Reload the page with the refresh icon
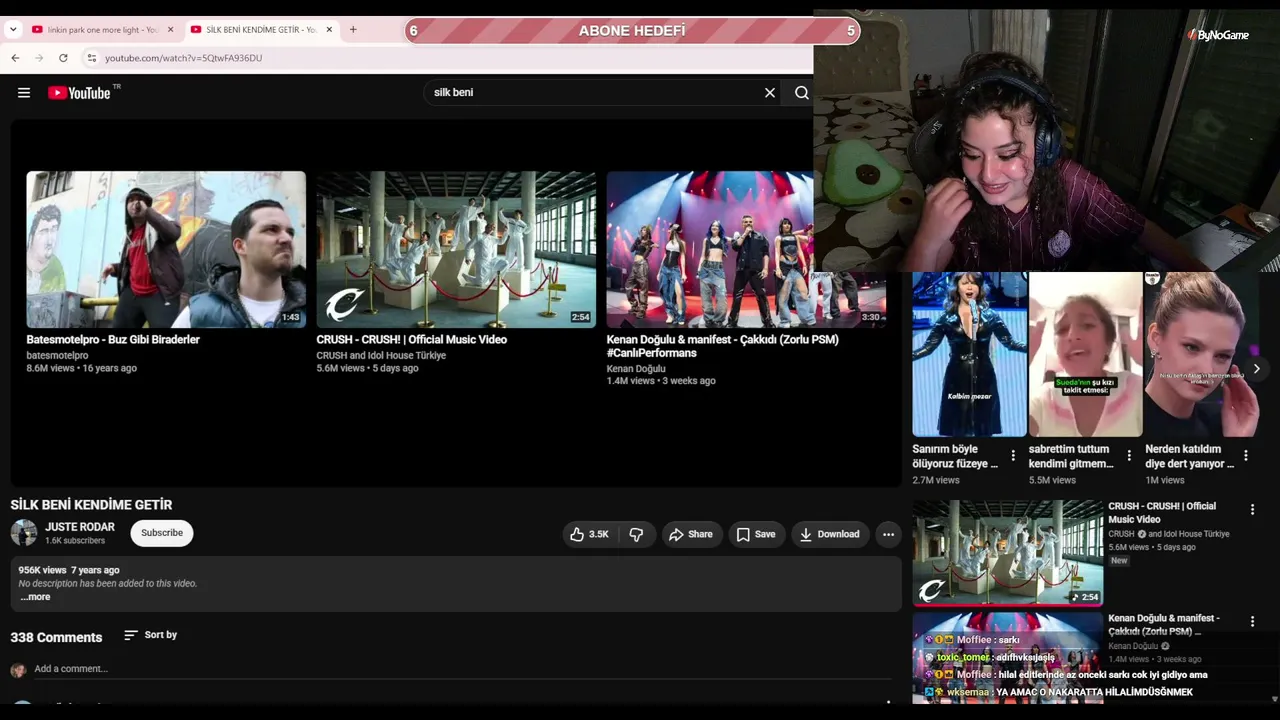The height and width of the screenshot is (720, 1280). click(x=63, y=58)
